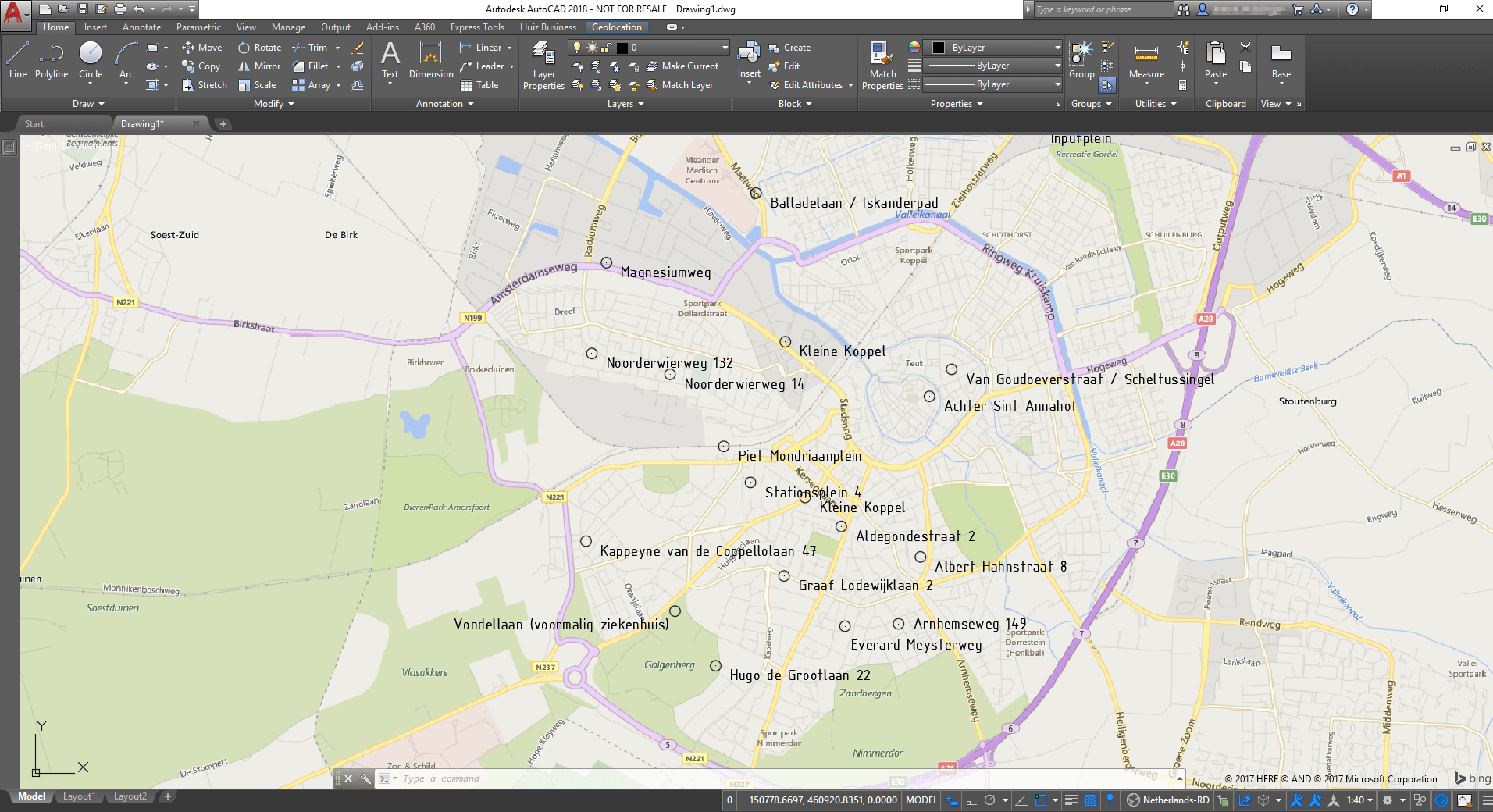Viewport: 1493px width, 812px height.
Task: Click the Save icon in quick access toolbar
Action: tap(83, 9)
